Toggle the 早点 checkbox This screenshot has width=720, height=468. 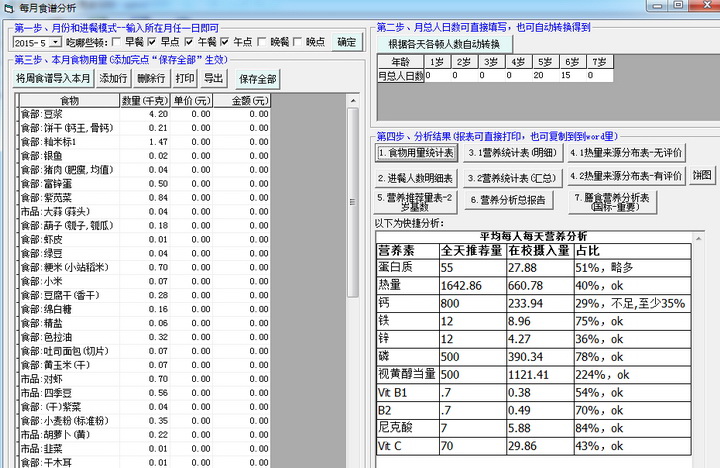[152, 42]
